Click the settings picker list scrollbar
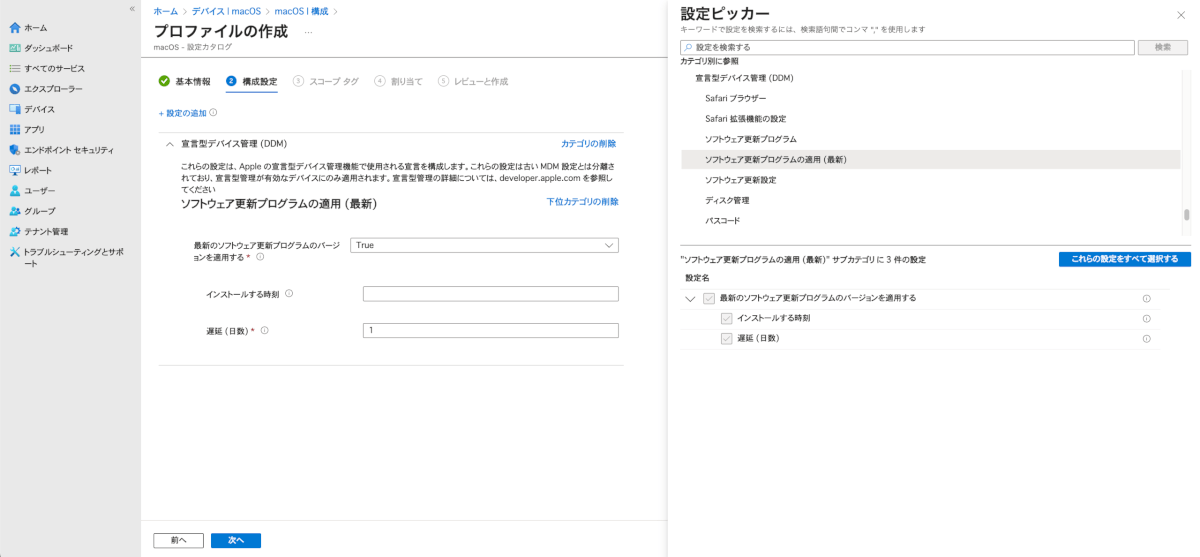This screenshot has width=1200, height=557. 1187,214
